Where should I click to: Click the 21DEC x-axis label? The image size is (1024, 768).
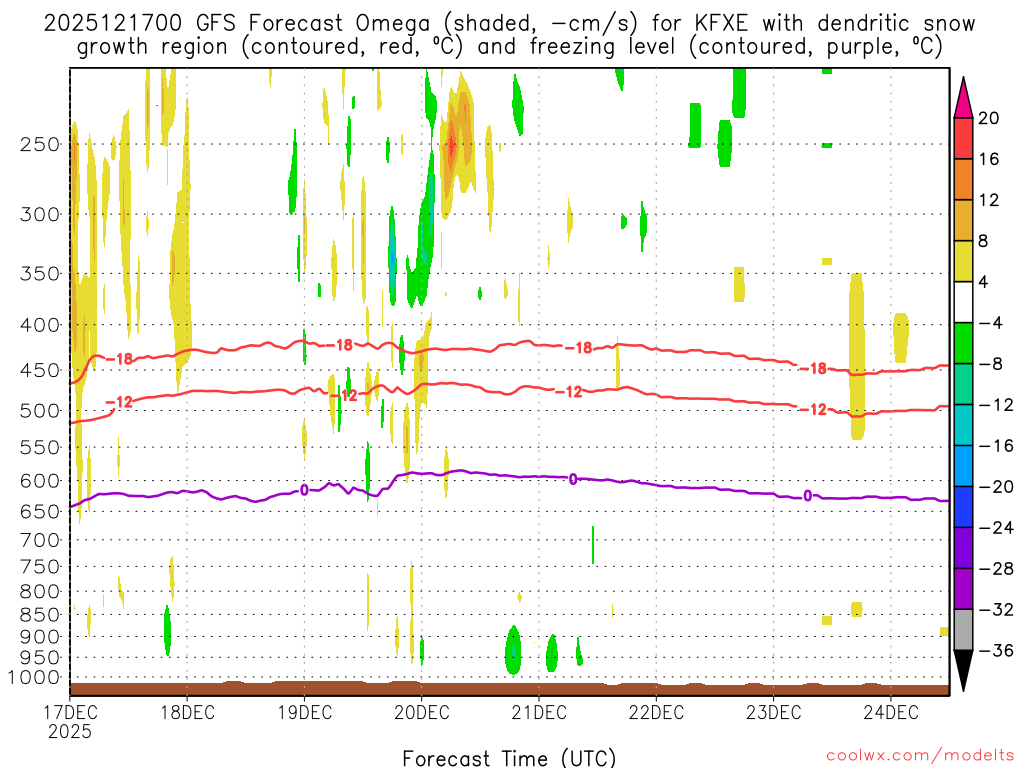point(539,711)
